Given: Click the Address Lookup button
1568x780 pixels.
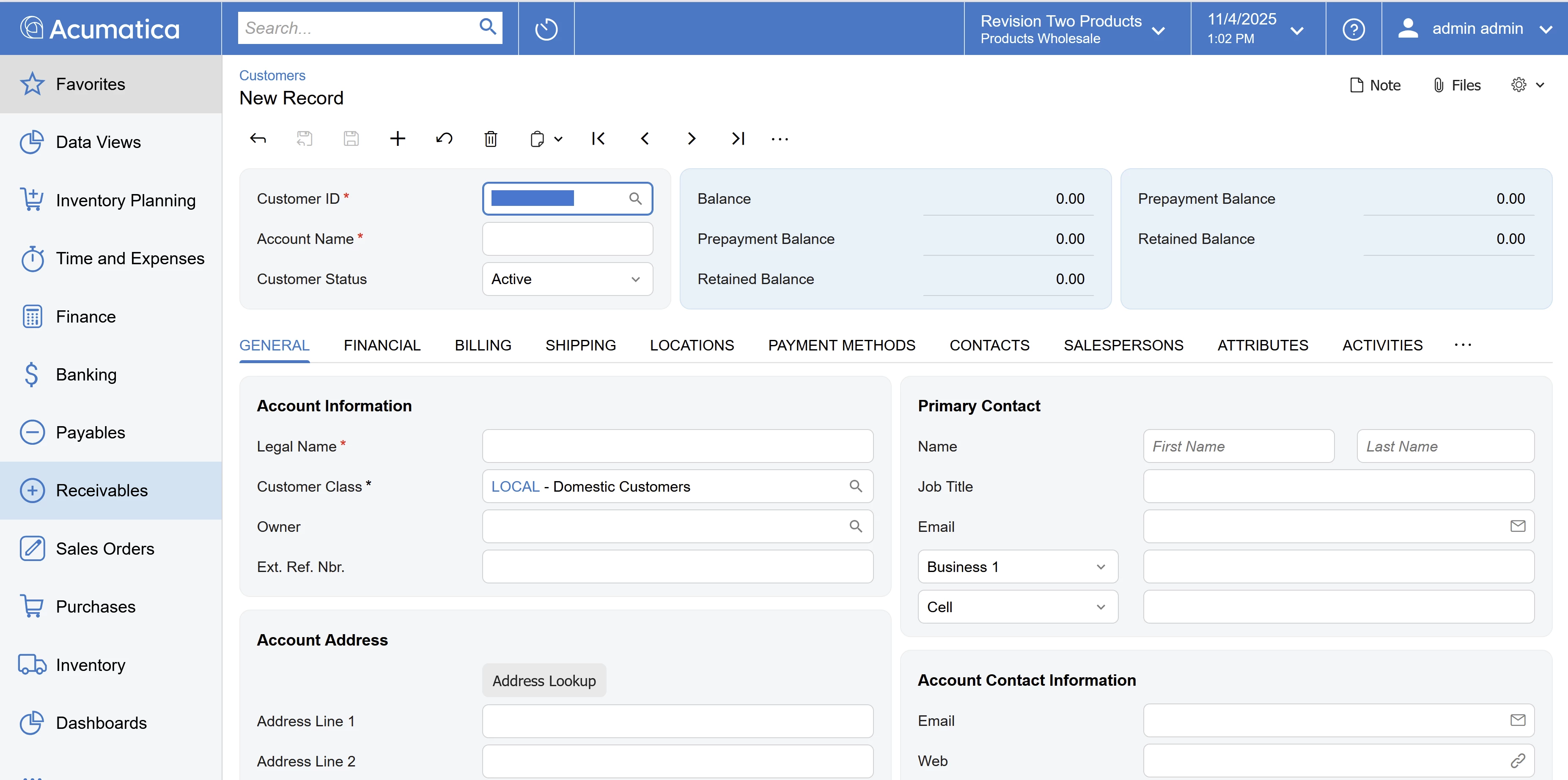Looking at the screenshot, I should pyautogui.click(x=544, y=680).
